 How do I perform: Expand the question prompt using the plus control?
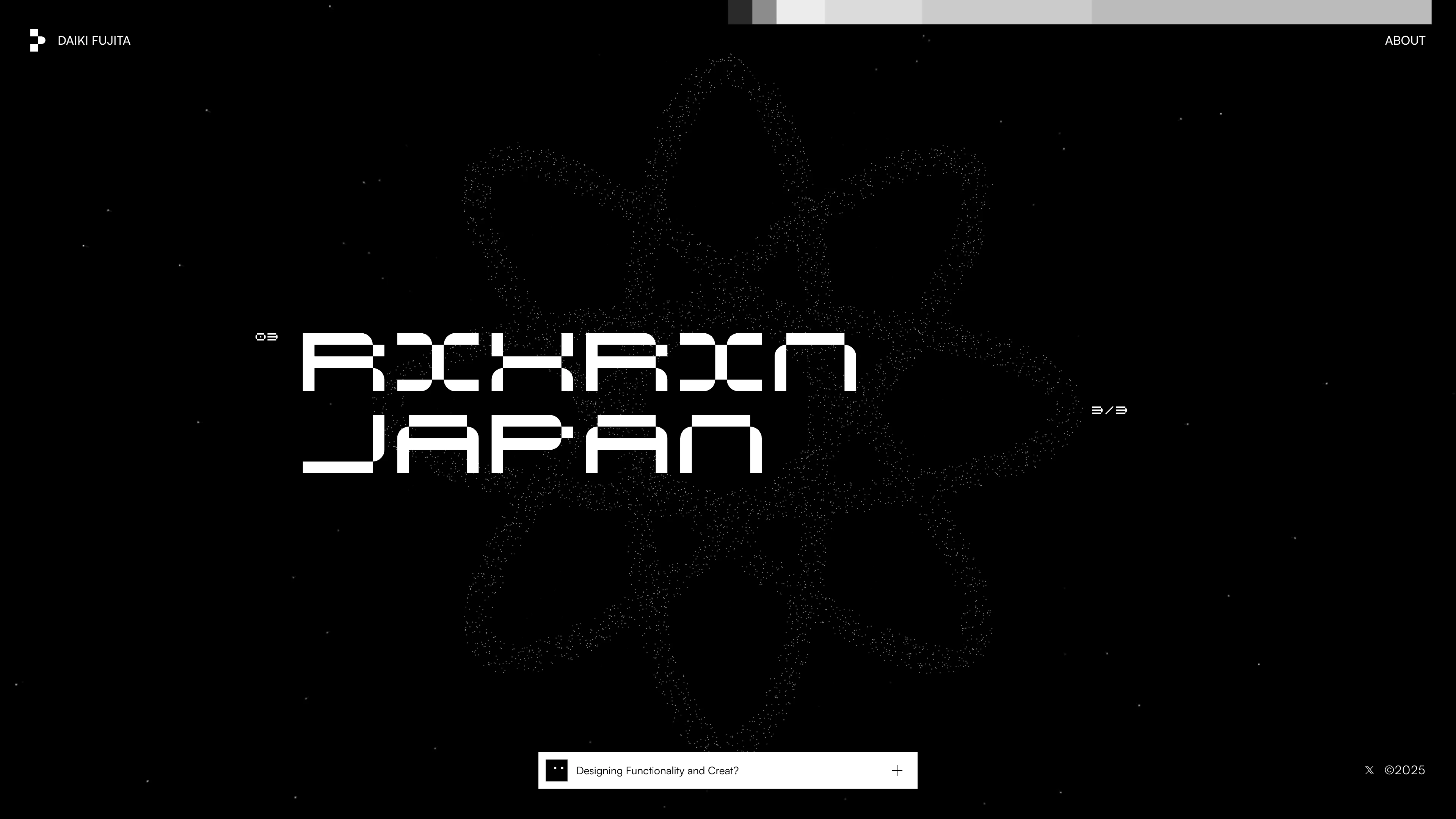897,770
